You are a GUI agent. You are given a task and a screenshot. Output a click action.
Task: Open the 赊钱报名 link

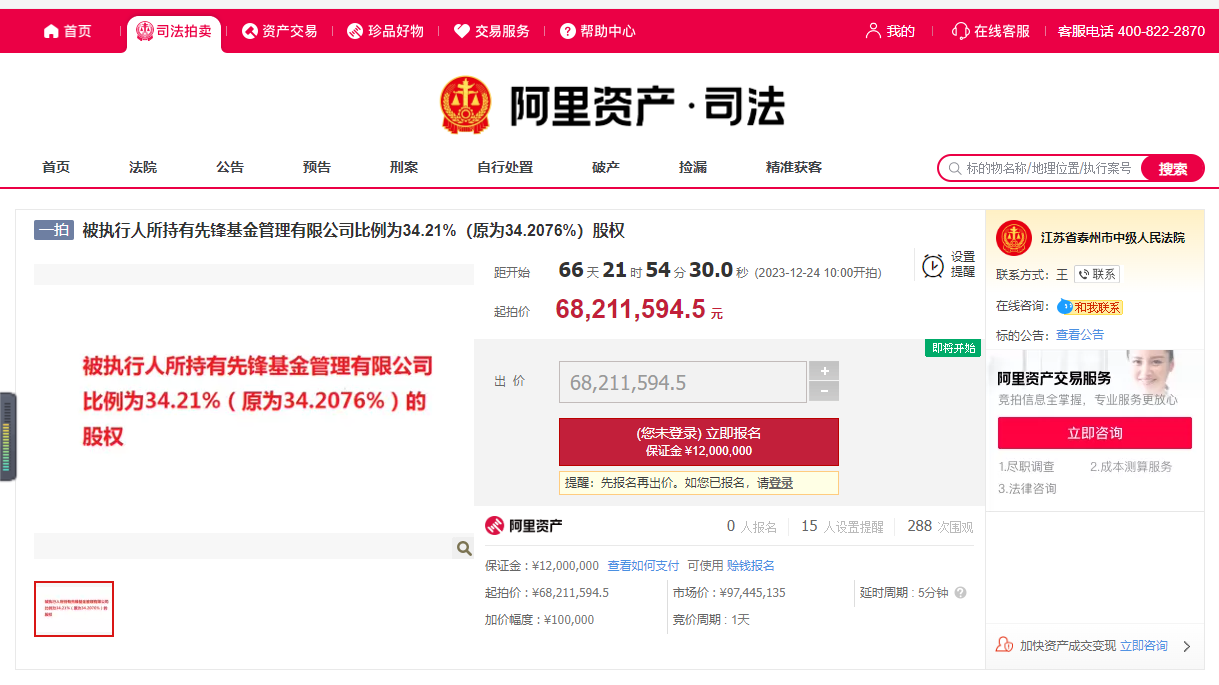(x=751, y=566)
